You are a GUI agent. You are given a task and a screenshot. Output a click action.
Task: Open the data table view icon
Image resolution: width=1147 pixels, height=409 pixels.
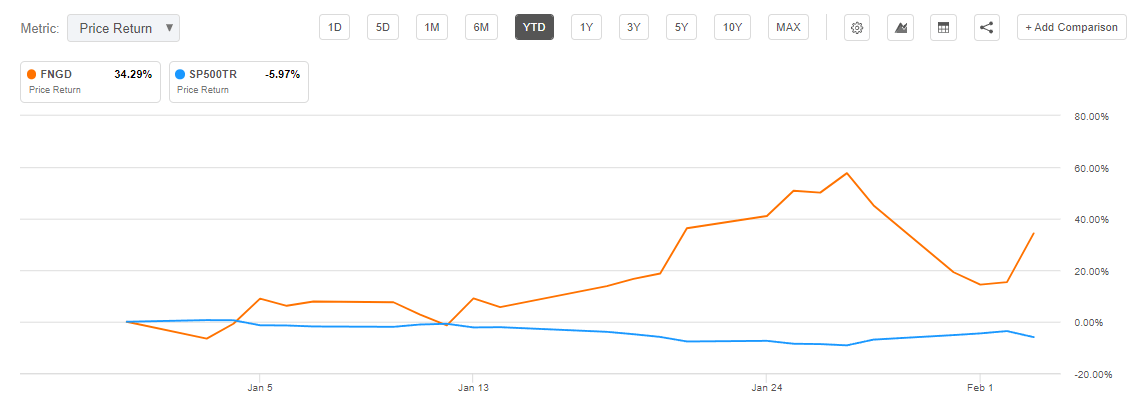coord(944,28)
